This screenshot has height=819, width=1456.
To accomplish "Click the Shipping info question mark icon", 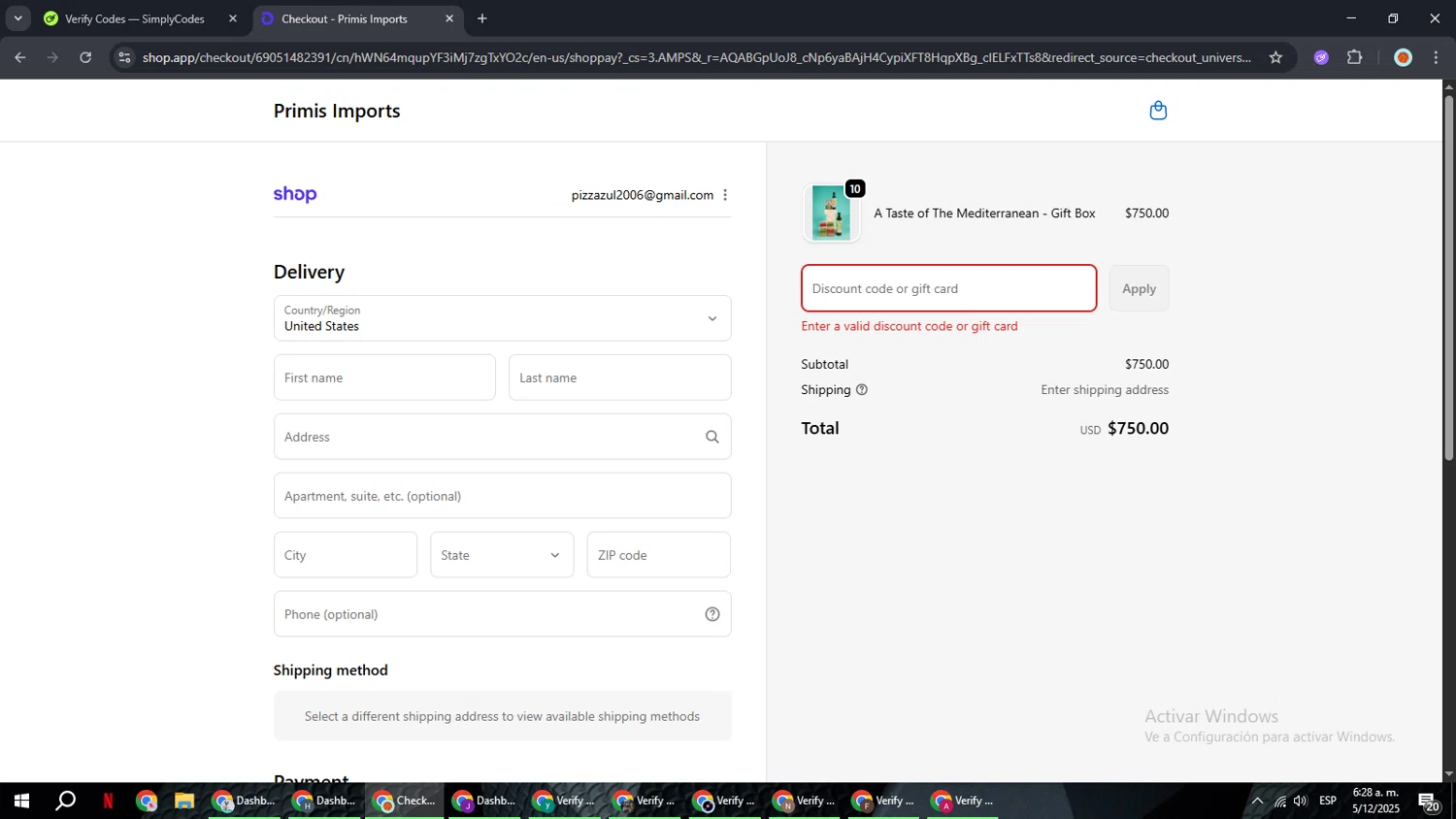I will 862,390.
